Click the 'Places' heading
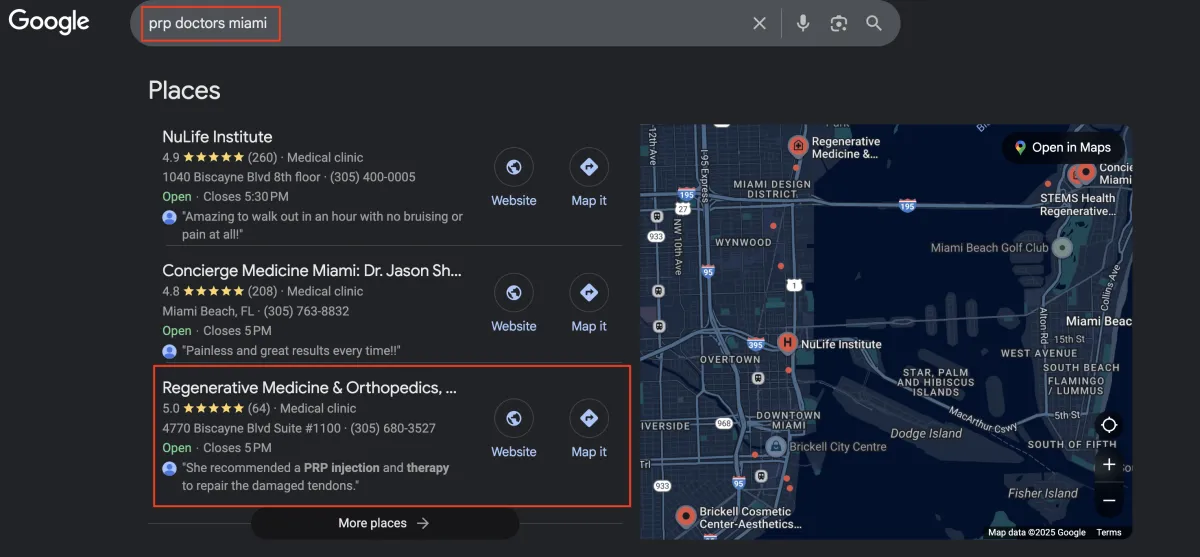 coord(184,90)
